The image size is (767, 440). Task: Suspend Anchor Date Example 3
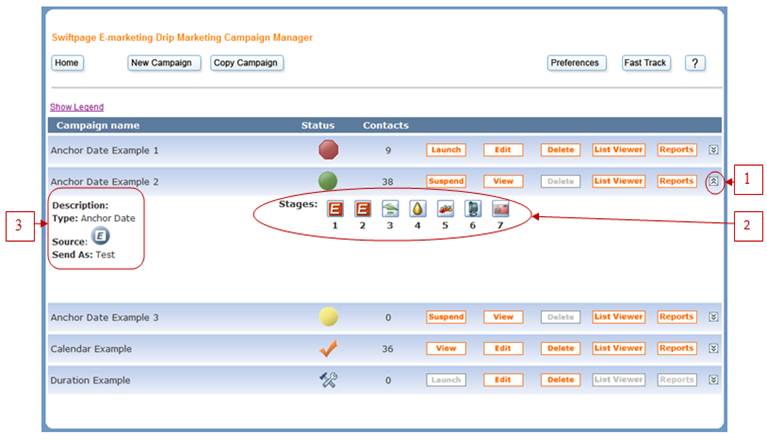pos(446,317)
